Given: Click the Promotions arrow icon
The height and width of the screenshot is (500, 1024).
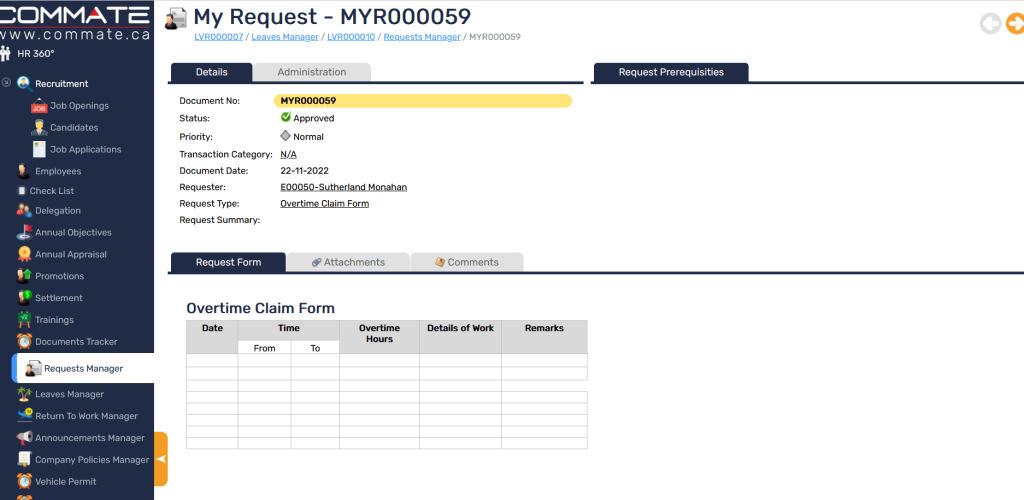Looking at the screenshot, I should coord(24,276).
